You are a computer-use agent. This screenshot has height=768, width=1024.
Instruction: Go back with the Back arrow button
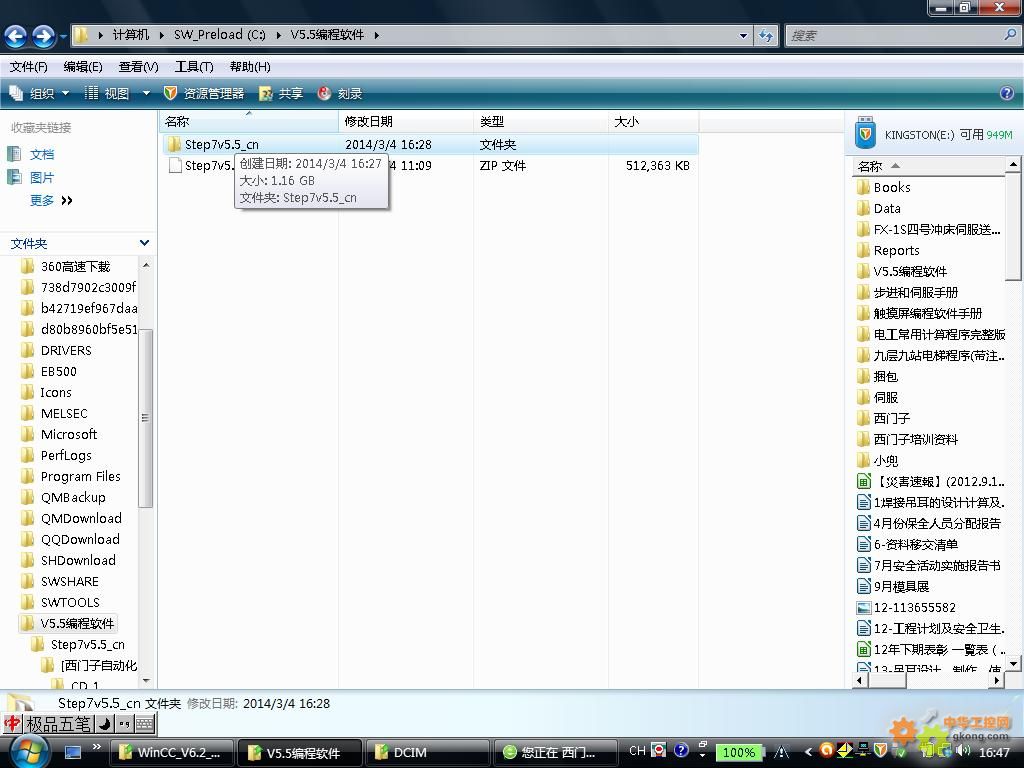coord(16,37)
